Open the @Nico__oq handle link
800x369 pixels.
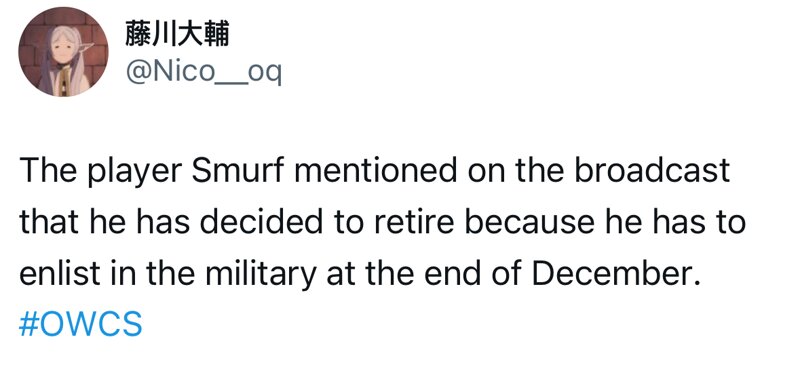[x=203, y=73]
